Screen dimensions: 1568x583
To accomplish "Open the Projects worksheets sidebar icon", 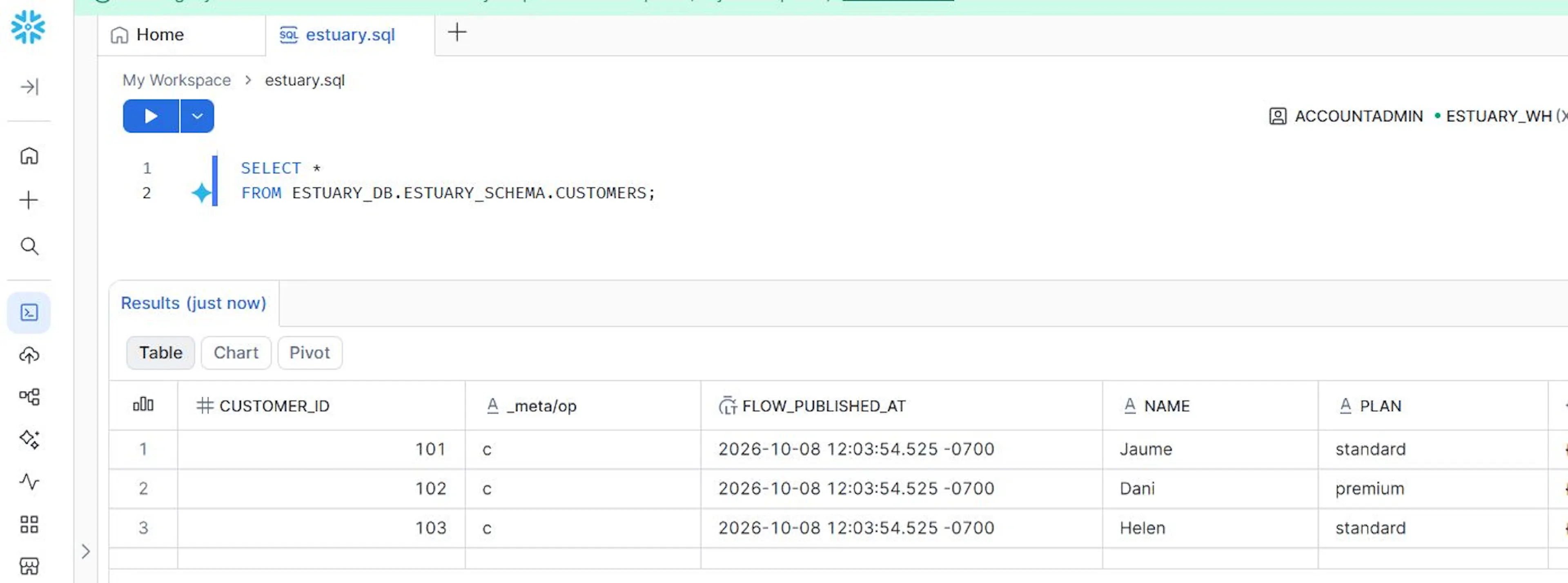I will (29, 313).
